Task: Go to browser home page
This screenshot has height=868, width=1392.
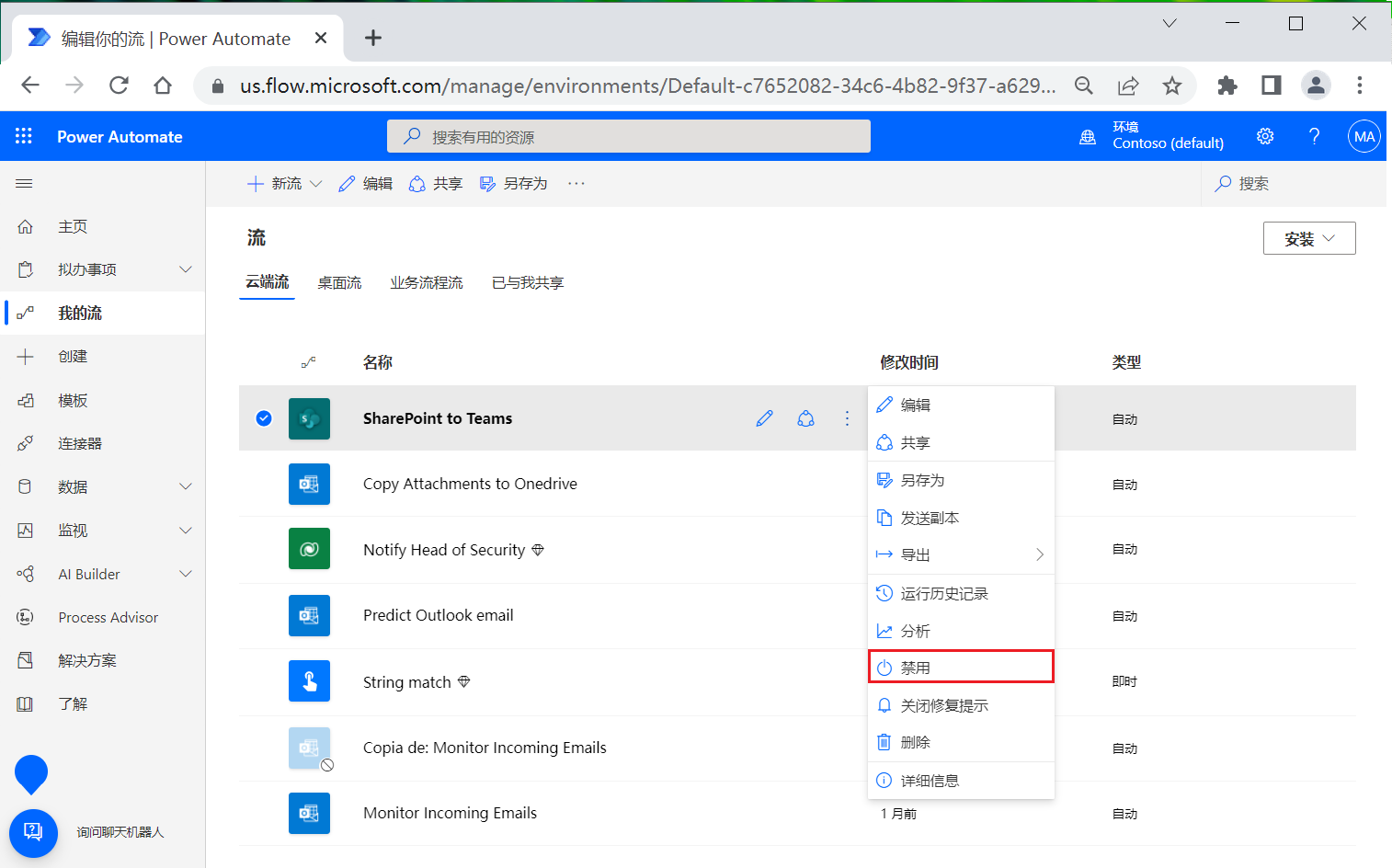Action: (x=163, y=86)
